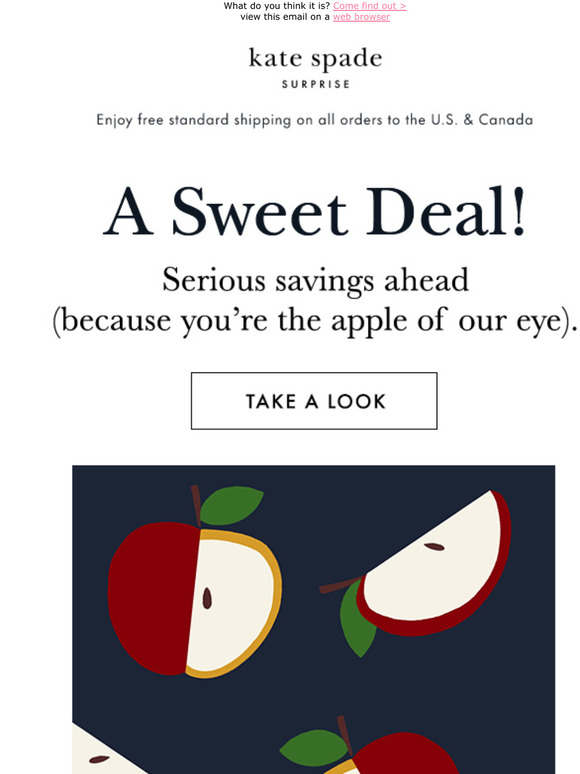Click the "apple of our eye" line

coord(315,321)
